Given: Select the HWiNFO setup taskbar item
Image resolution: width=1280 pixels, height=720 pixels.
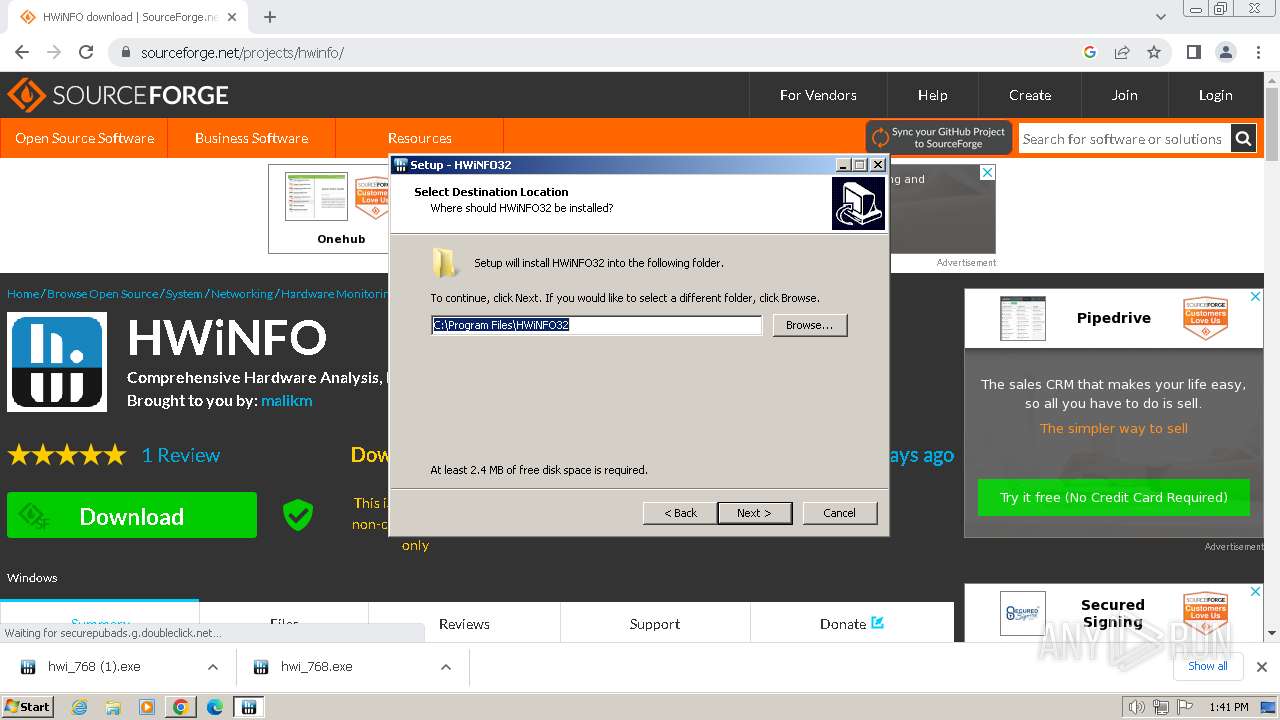Looking at the screenshot, I should (249, 707).
